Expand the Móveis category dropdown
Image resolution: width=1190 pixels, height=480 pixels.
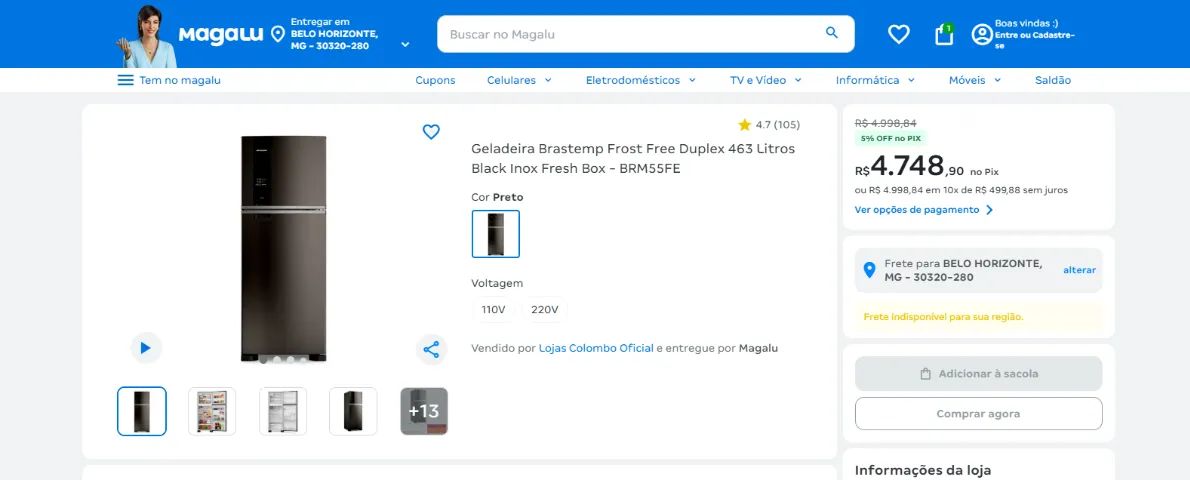point(974,80)
